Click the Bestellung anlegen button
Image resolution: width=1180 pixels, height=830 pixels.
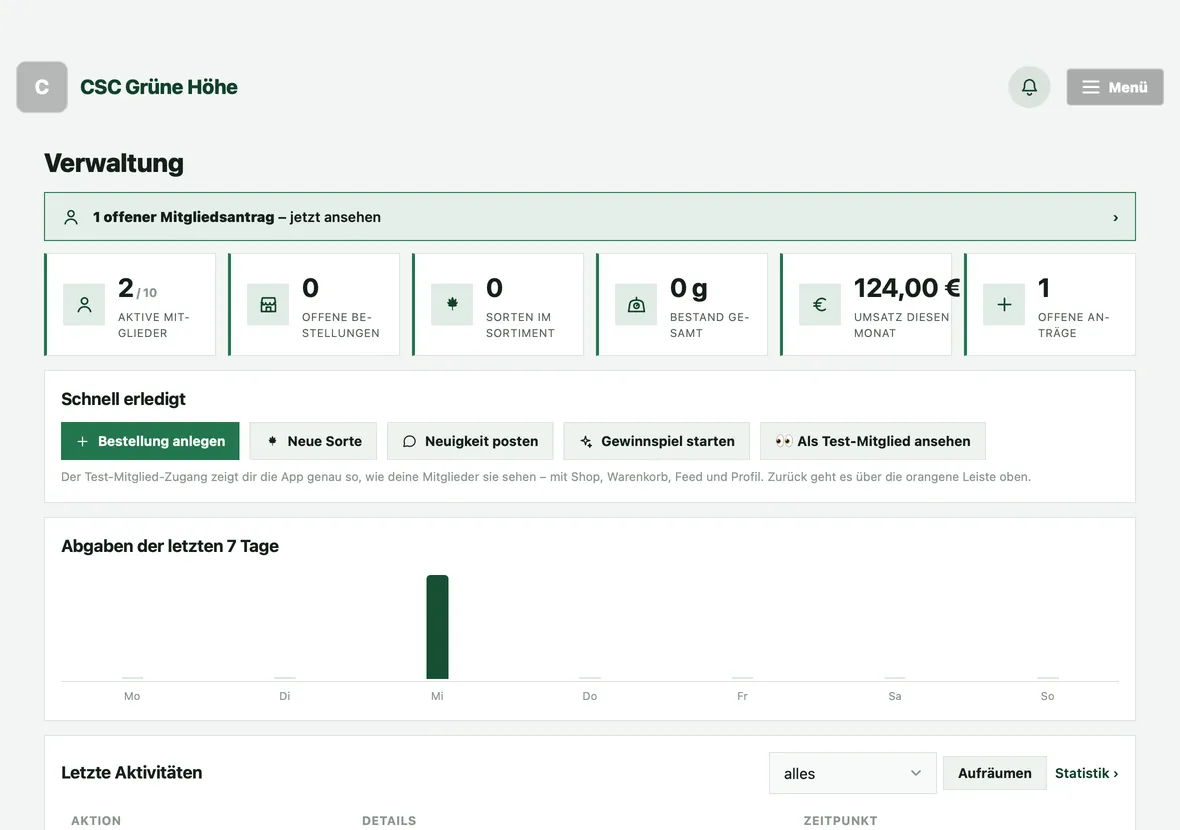click(x=150, y=441)
